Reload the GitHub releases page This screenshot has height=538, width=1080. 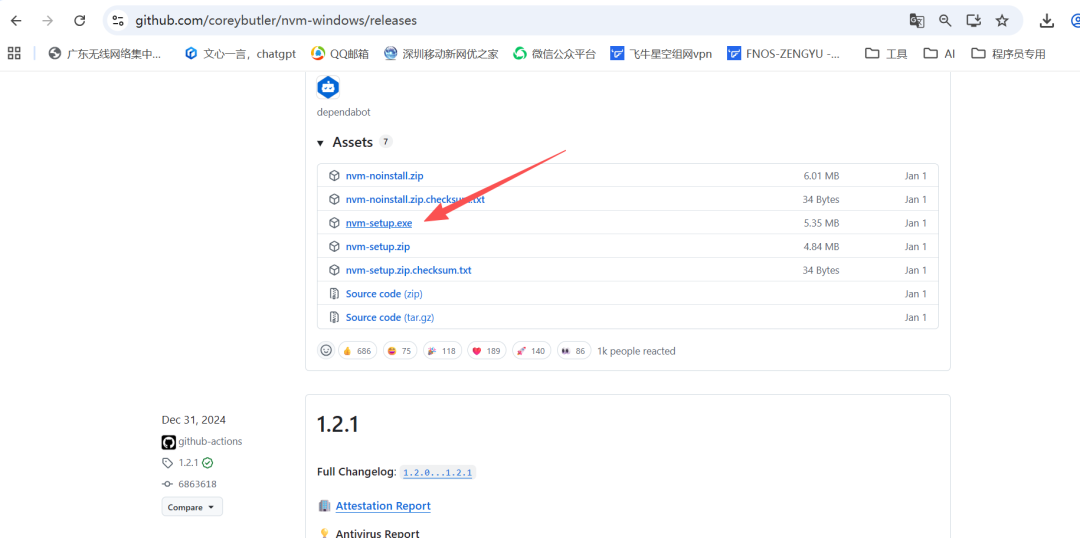pyautogui.click(x=80, y=21)
